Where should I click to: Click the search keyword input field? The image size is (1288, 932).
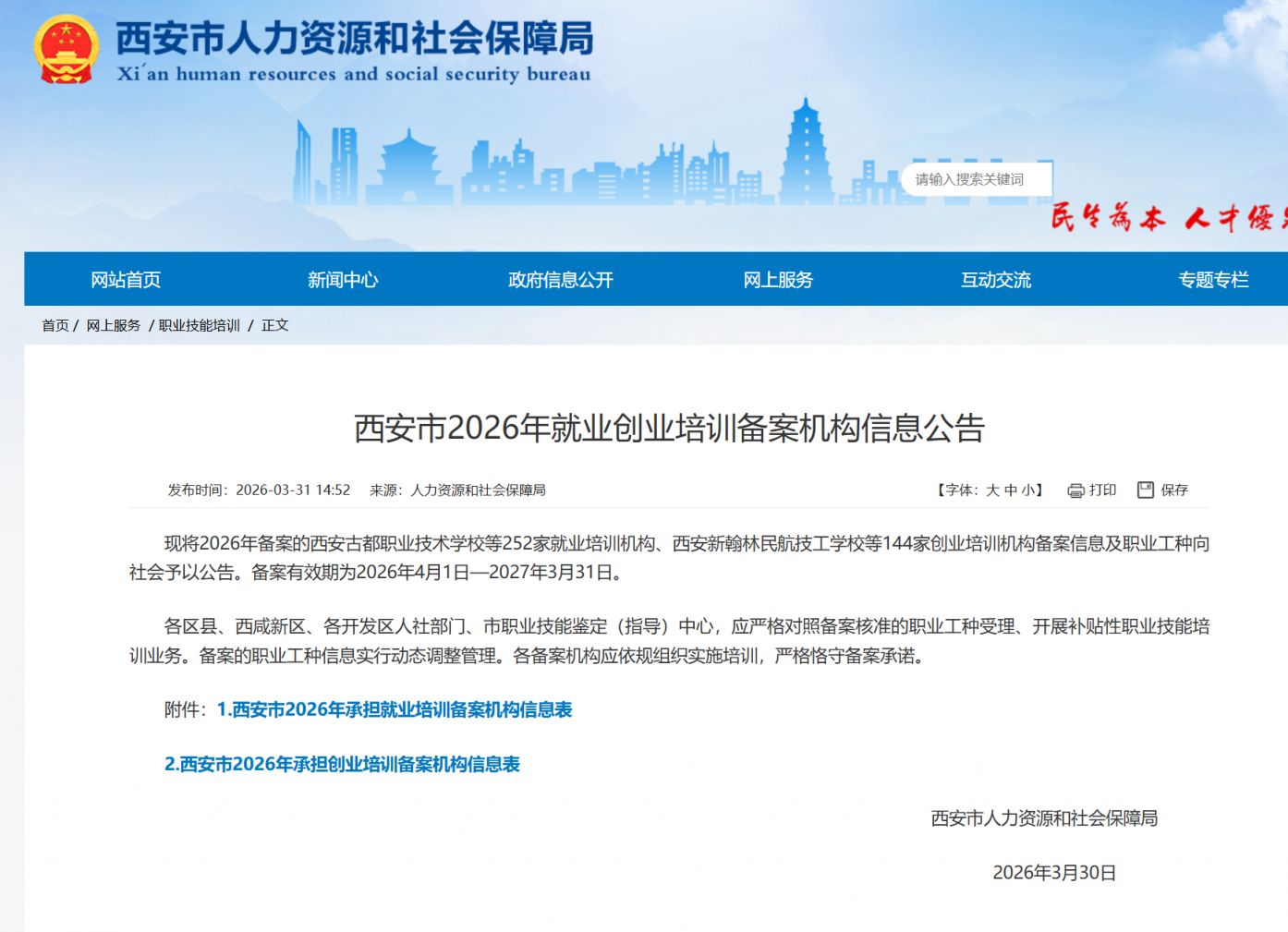(977, 179)
